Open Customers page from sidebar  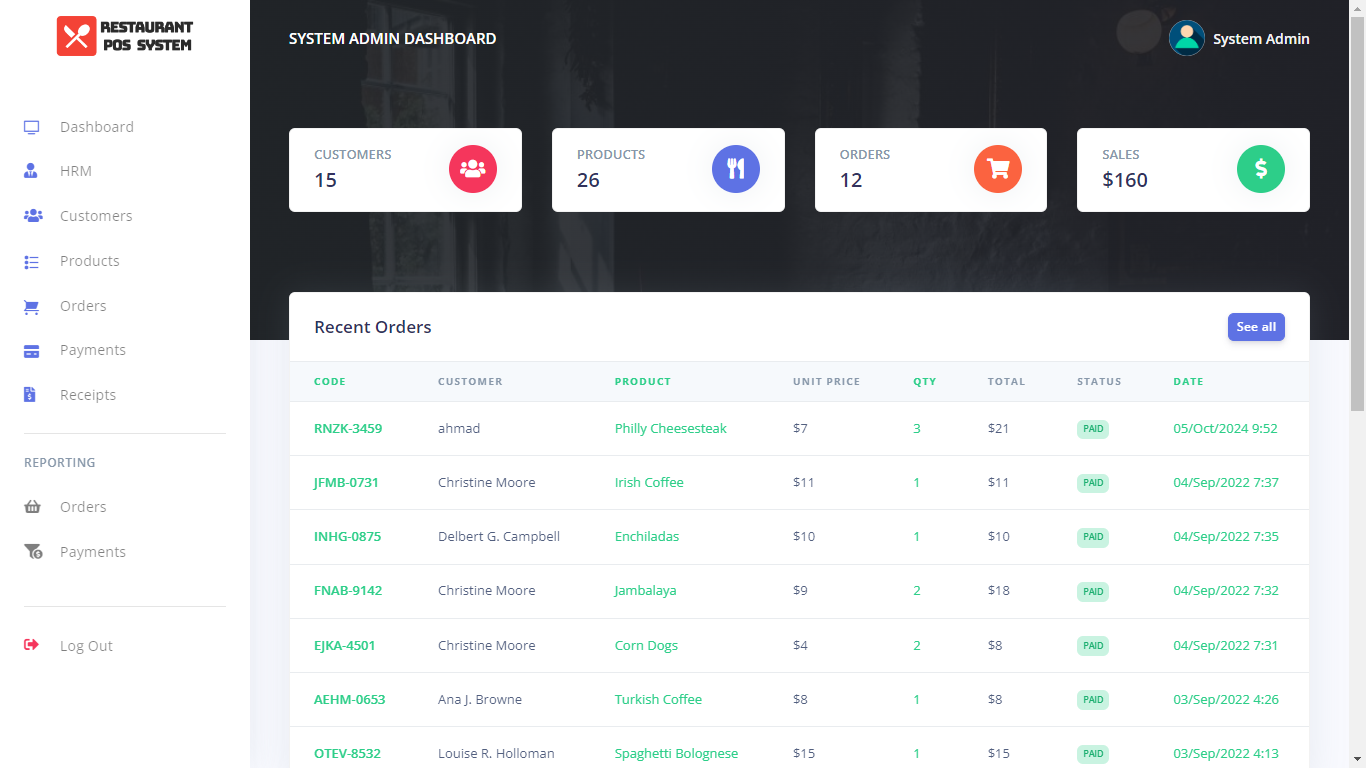pyautogui.click(x=96, y=216)
